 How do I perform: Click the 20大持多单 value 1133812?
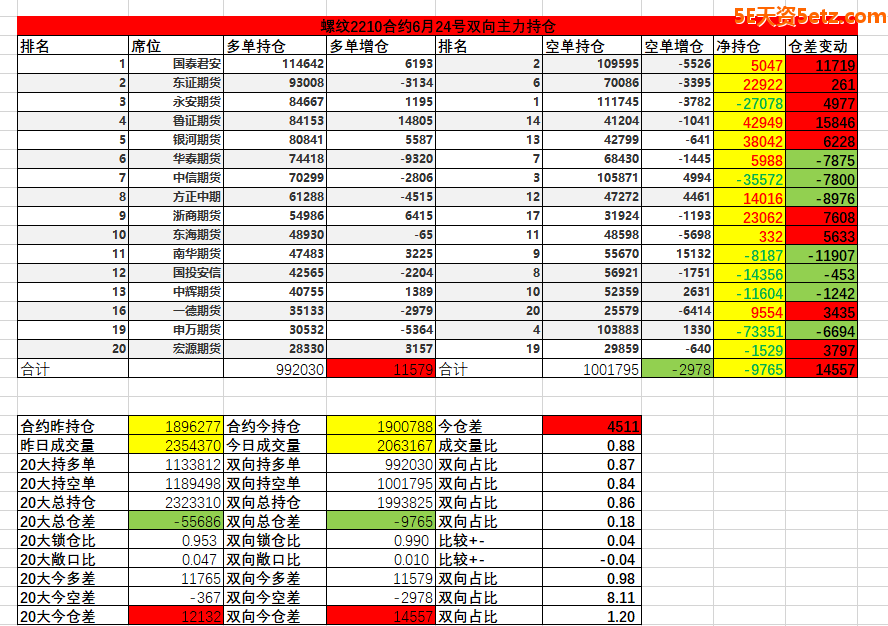point(176,464)
